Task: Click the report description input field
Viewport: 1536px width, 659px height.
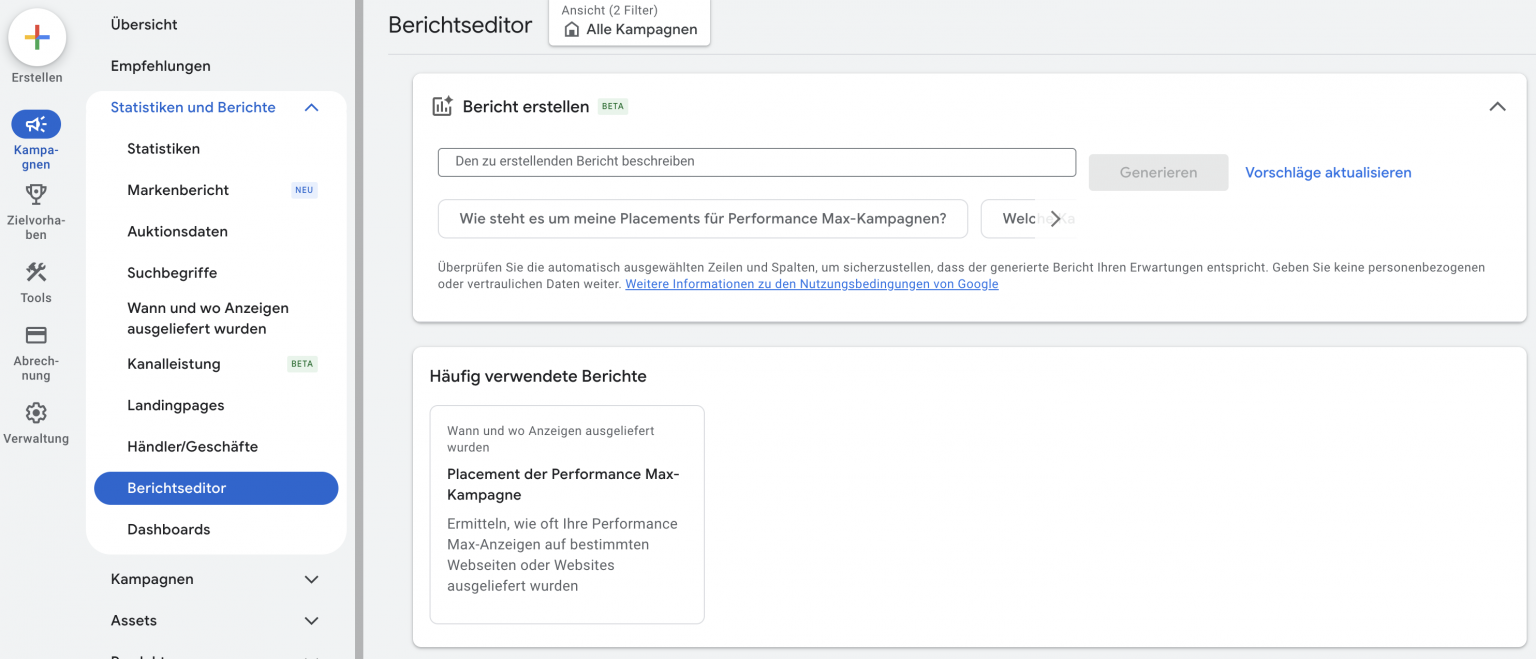Action: (757, 161)
